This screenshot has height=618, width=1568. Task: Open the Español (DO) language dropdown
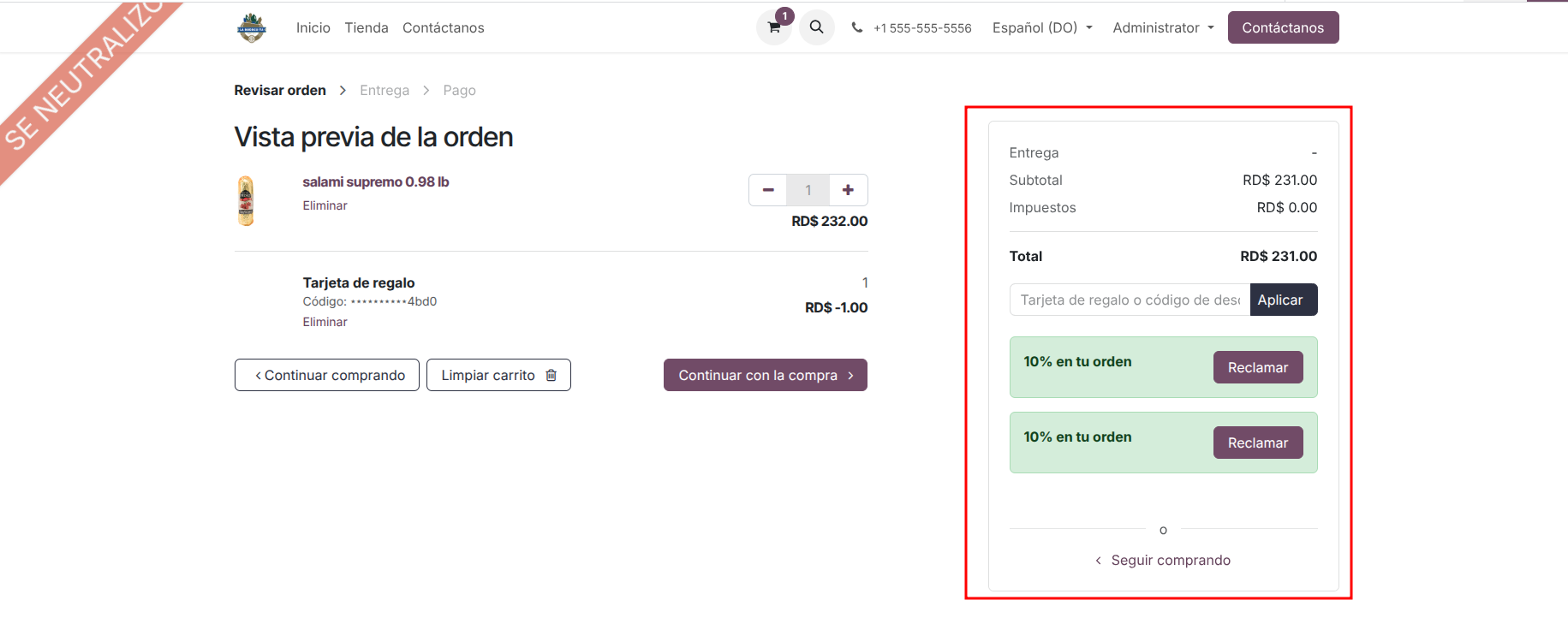click(1041, 27)
